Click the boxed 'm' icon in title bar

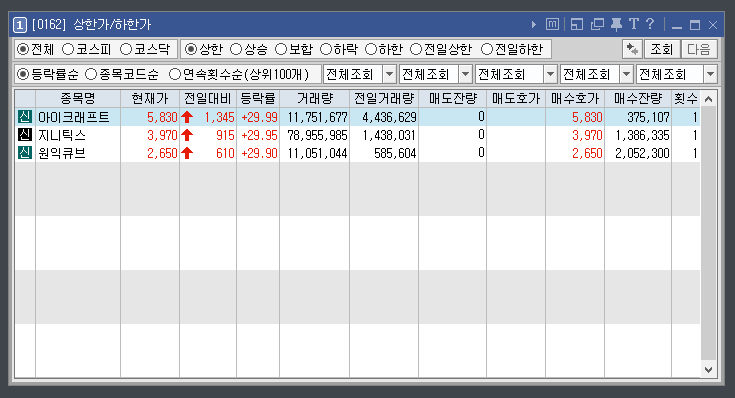(x=552, y=24)
